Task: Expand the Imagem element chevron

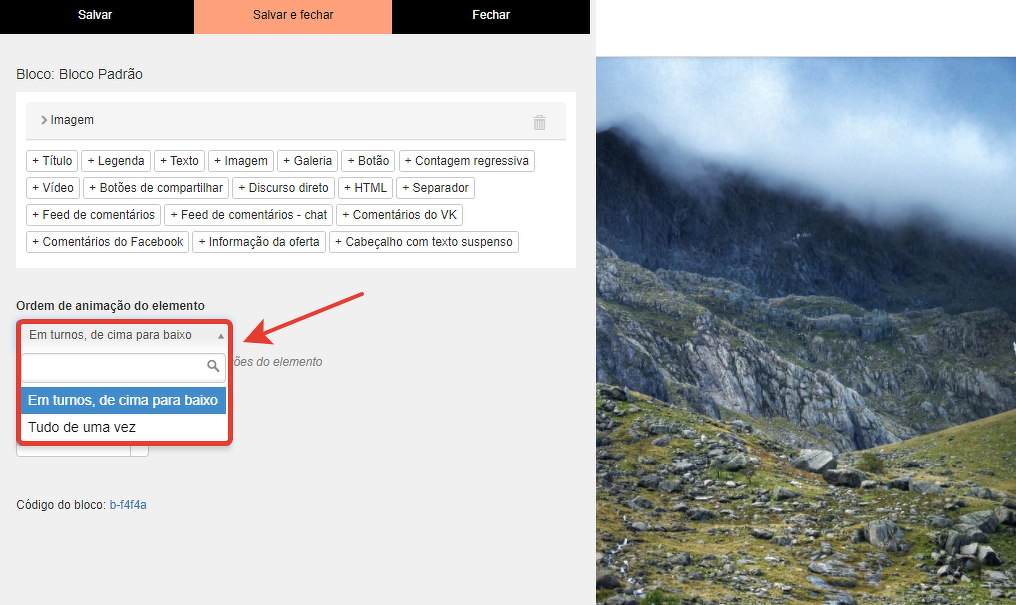Action: point(44,120)
